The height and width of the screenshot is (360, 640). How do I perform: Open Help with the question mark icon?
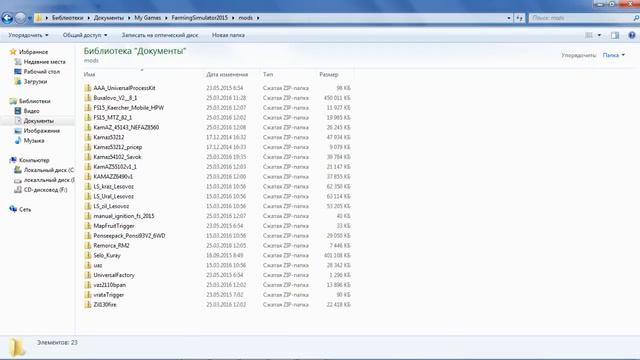(x=632, y=36)
